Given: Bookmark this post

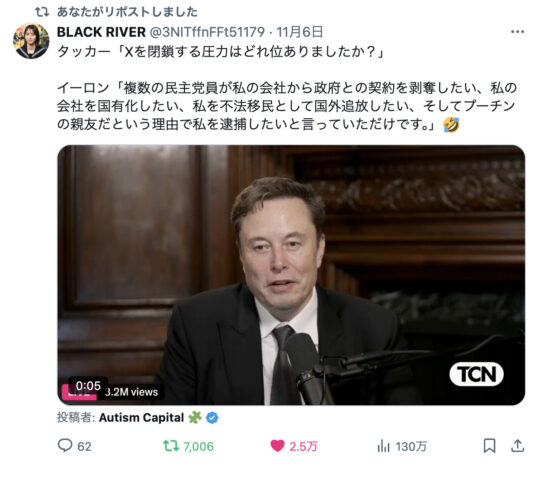Looking at the screenshot, I should (489, 446).
